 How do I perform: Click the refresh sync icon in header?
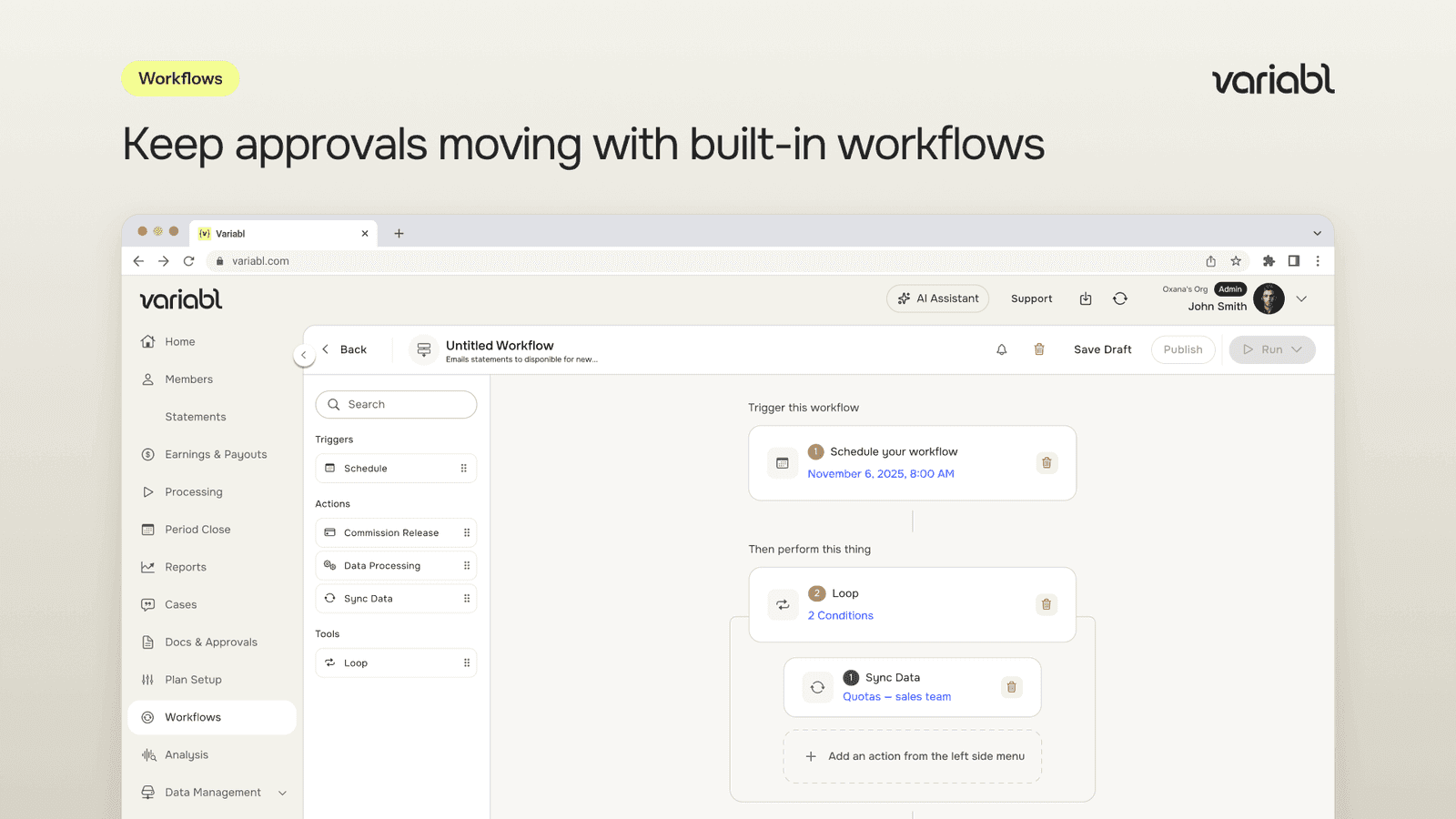(1120, 298)
